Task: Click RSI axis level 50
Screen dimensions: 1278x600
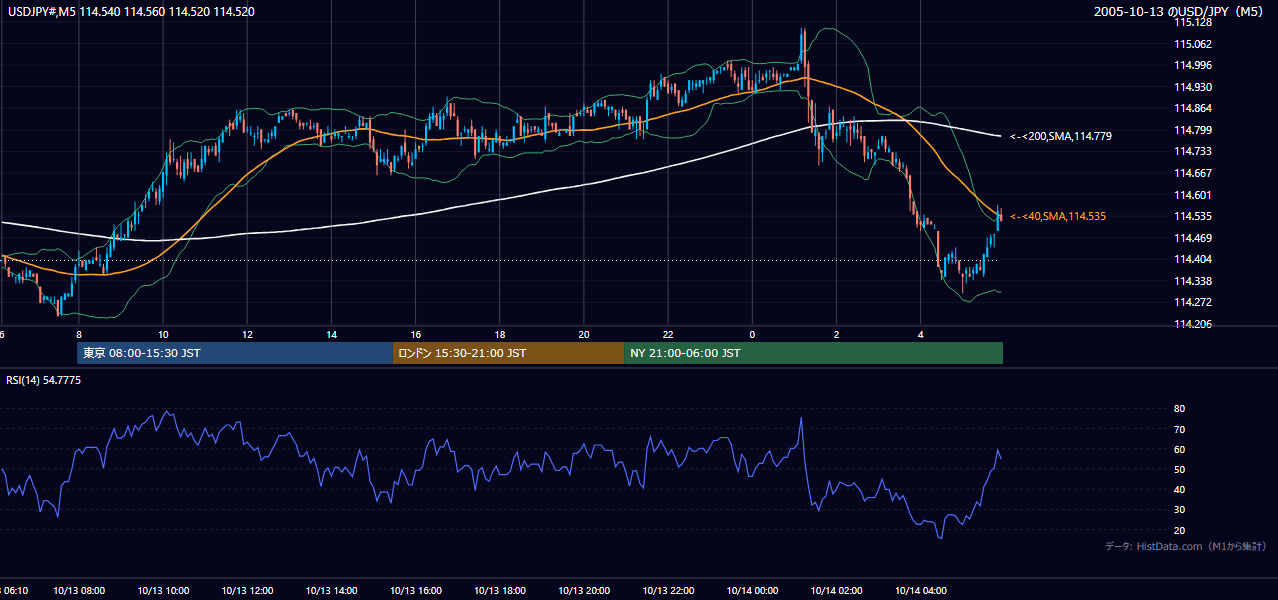Action: 1180,469
